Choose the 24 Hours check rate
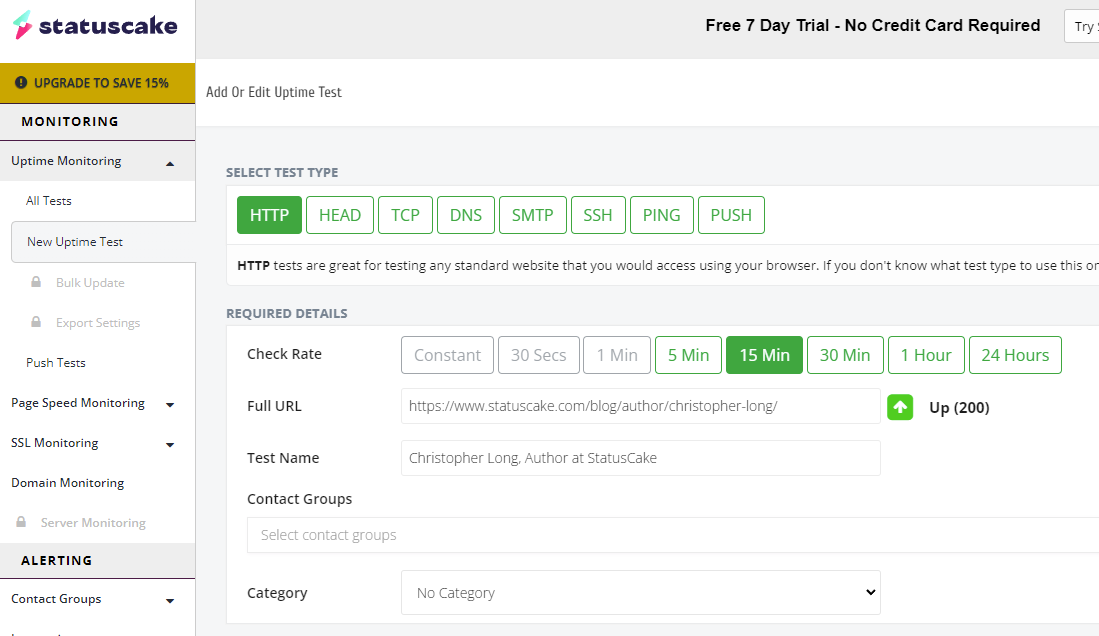Screen dimensions: 1099x636 (1015, 355)
